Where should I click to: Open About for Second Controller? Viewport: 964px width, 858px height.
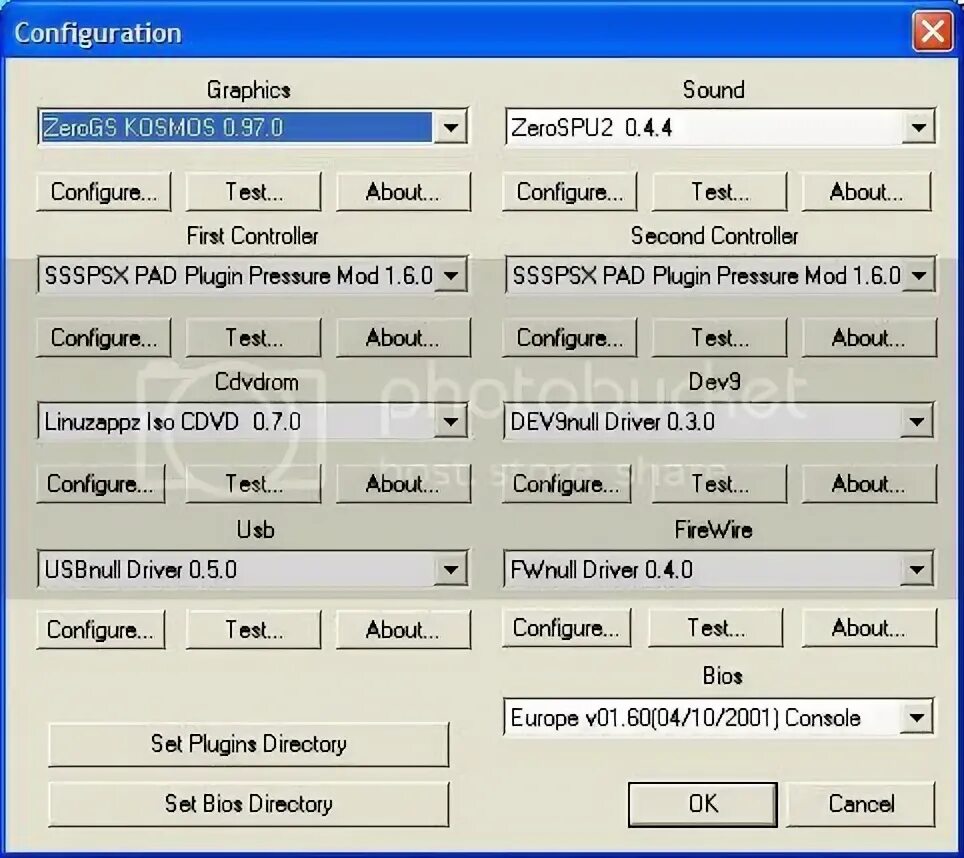click(x=869, y=337)
